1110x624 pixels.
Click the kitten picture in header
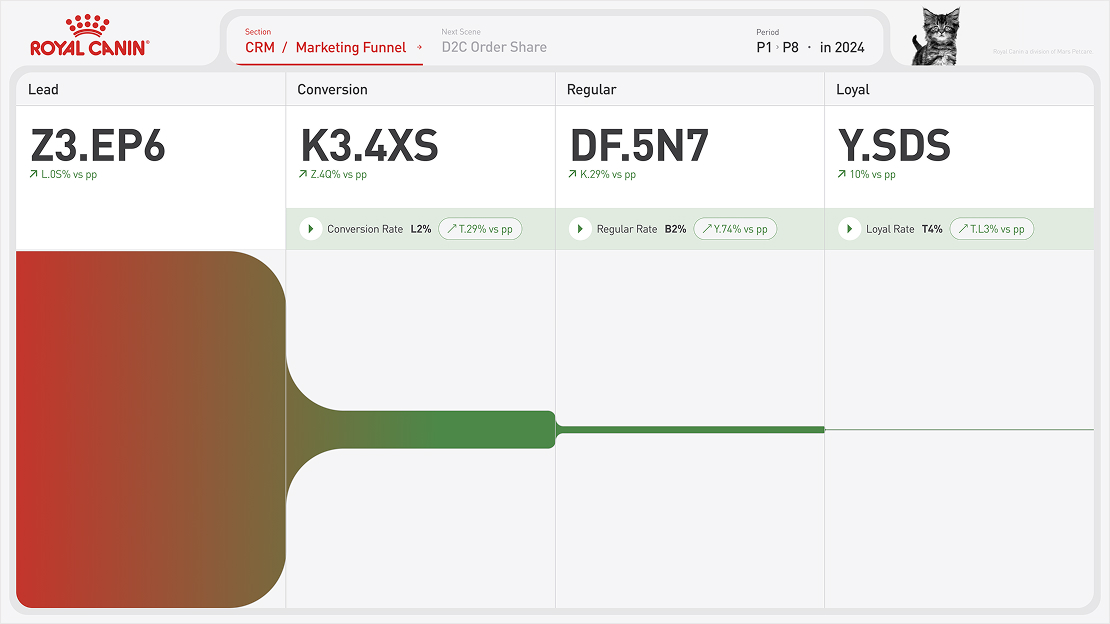click(936, 36)
